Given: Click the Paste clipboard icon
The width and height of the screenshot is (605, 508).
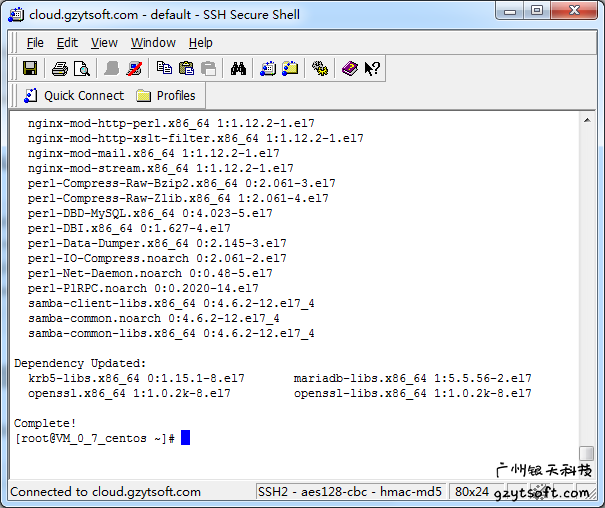Looking at the screenshot, I should 187,69.
